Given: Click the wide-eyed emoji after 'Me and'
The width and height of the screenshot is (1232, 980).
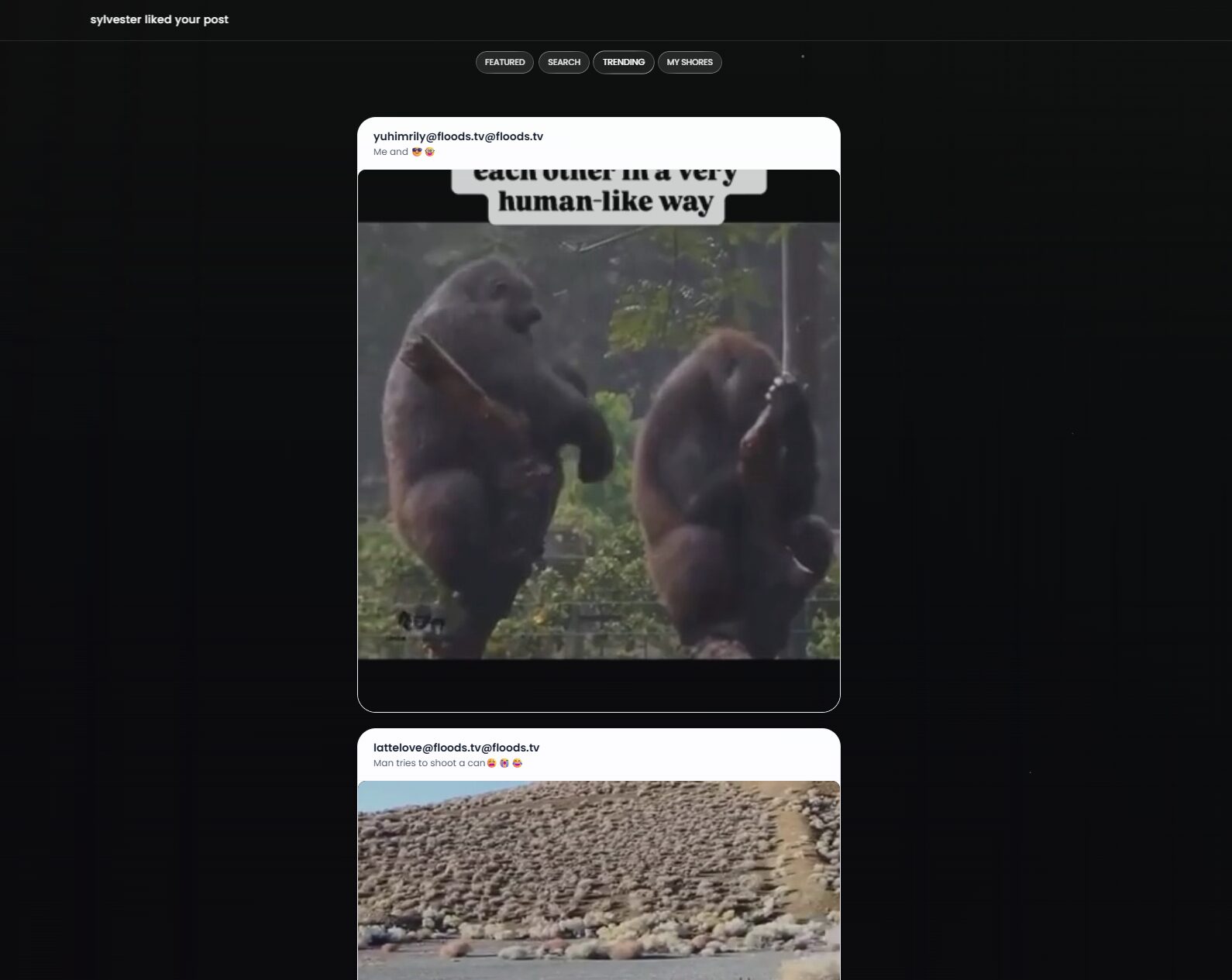Looking at the screenshot, I should [x=430, y=152].
